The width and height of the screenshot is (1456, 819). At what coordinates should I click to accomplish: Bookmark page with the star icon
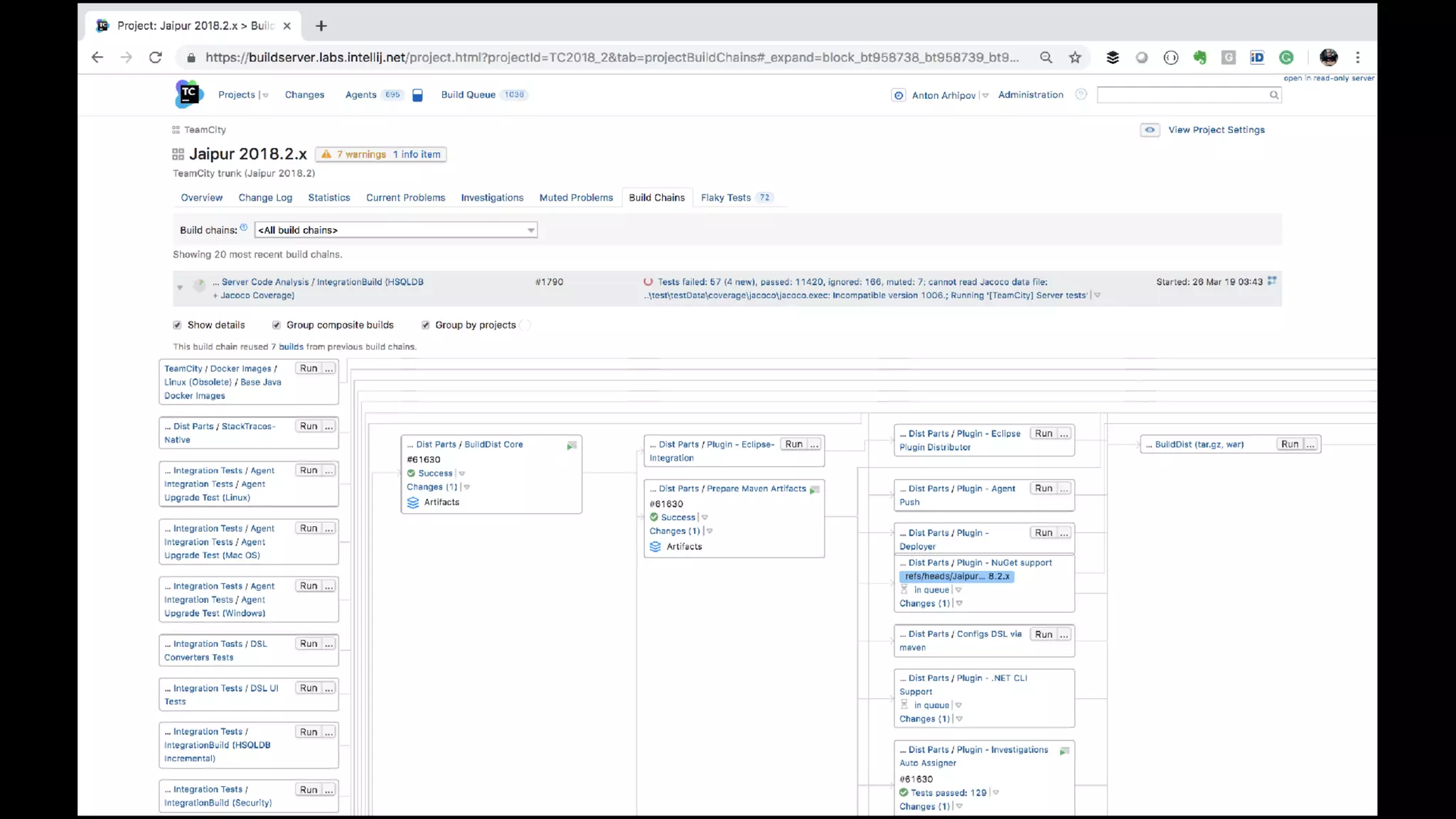pos(1075,58)
